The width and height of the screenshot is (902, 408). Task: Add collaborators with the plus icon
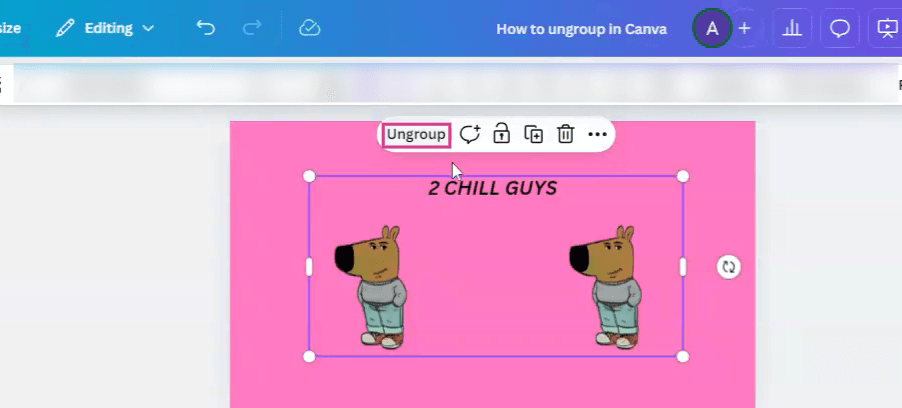[744, 28]
